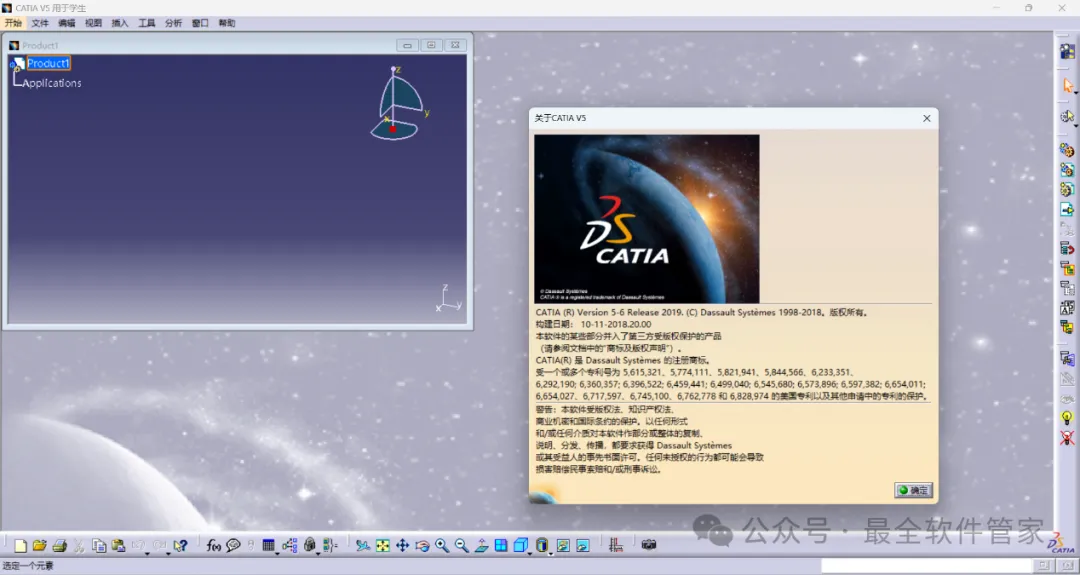Open the dropdown arrow beside Redo icon
Viewport: 1080px width, 575px height.
click(x=168, y=553)
